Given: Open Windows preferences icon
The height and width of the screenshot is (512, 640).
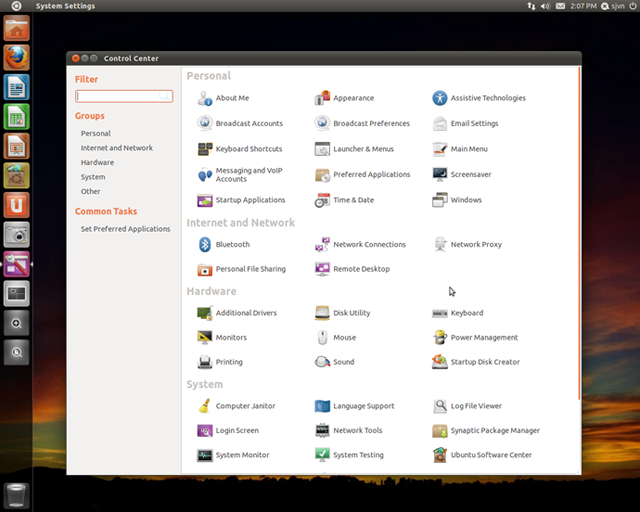Looking at the screenshot, I should [x=440, y=200].
